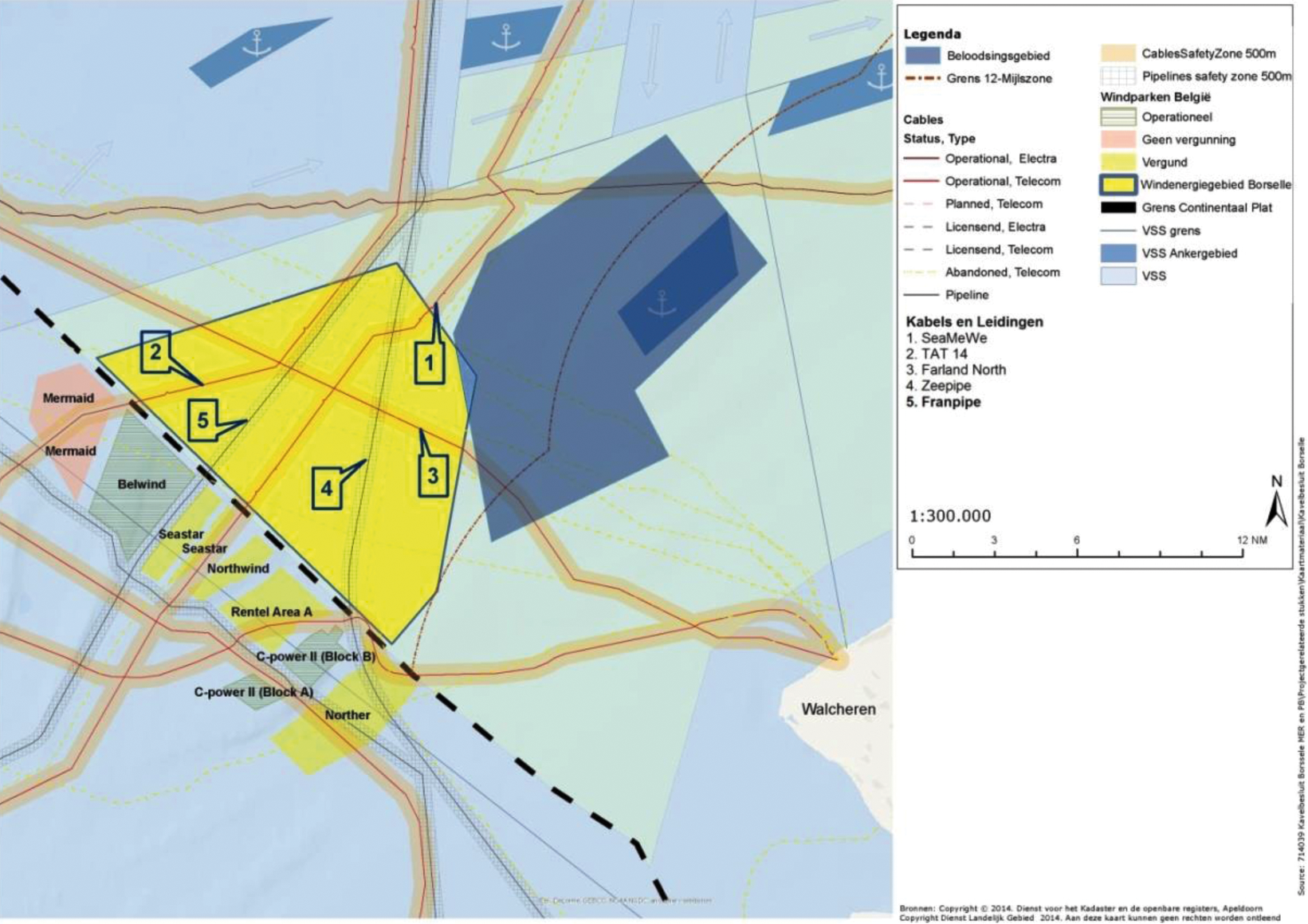1308x924 pixels.
Task: Click list item '5. Franpipe'
Action: (x=943, y=402)
